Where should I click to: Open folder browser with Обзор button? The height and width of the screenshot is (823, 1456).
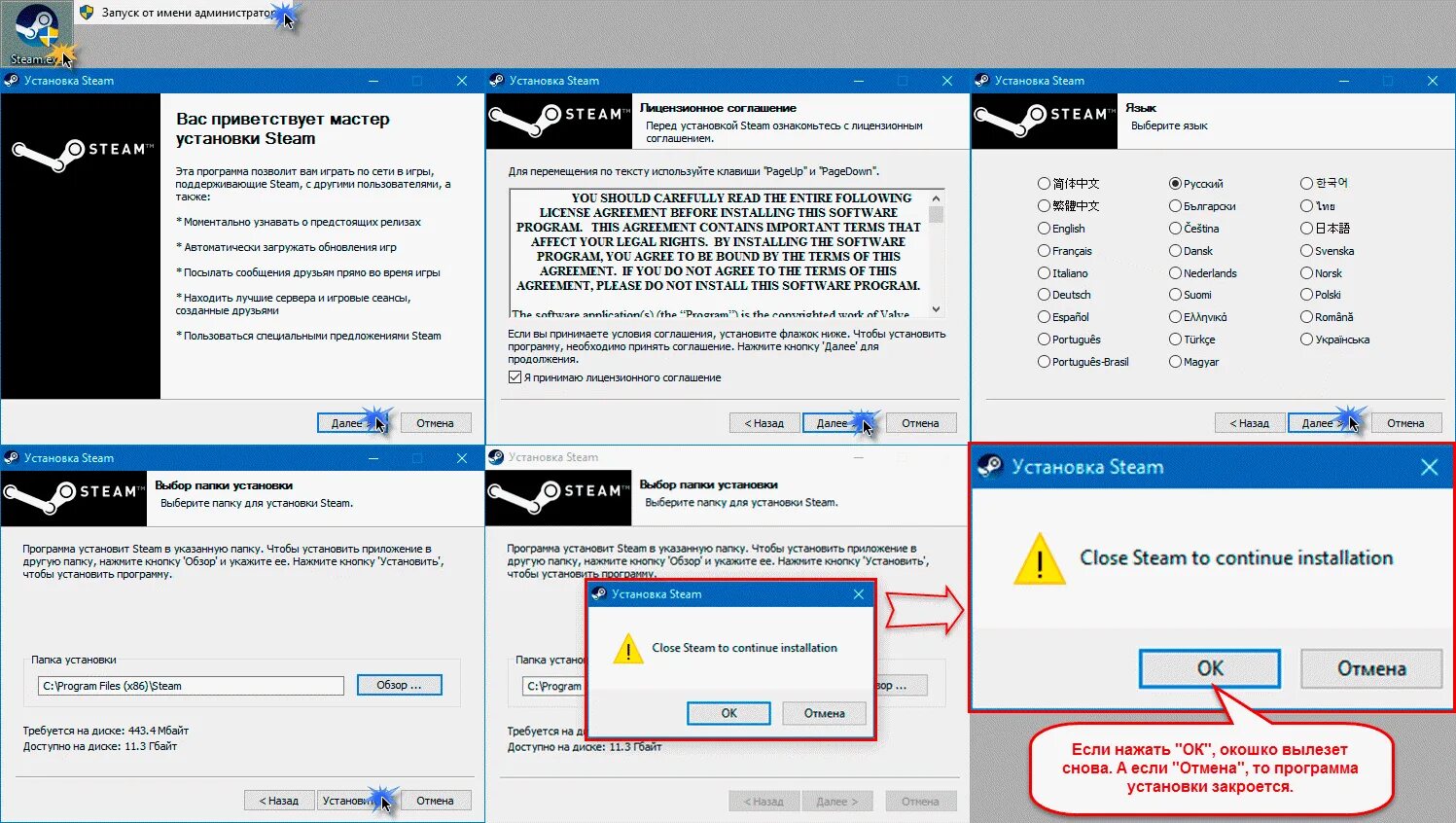point(399,685)
